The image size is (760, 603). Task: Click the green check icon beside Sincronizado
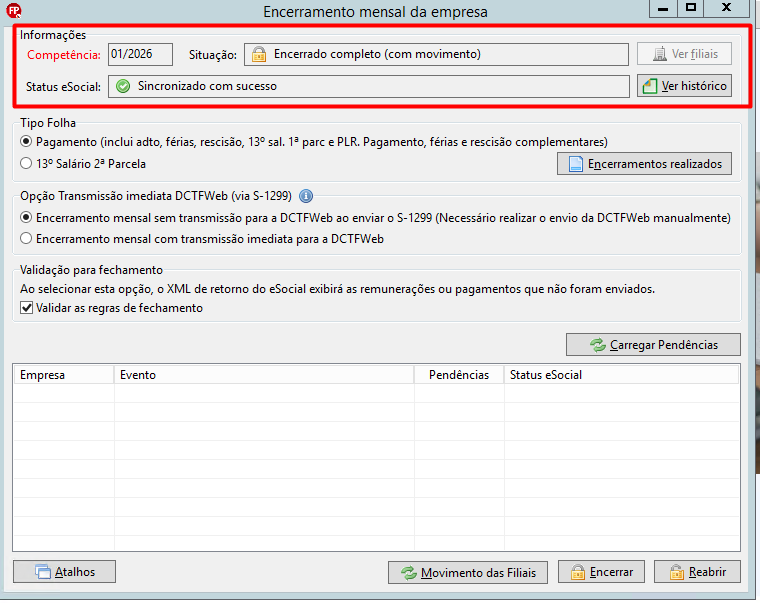point(123,86)
